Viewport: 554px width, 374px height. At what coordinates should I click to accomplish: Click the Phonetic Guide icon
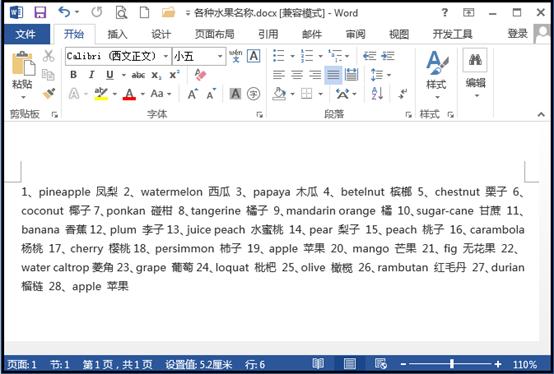point(235,56)
